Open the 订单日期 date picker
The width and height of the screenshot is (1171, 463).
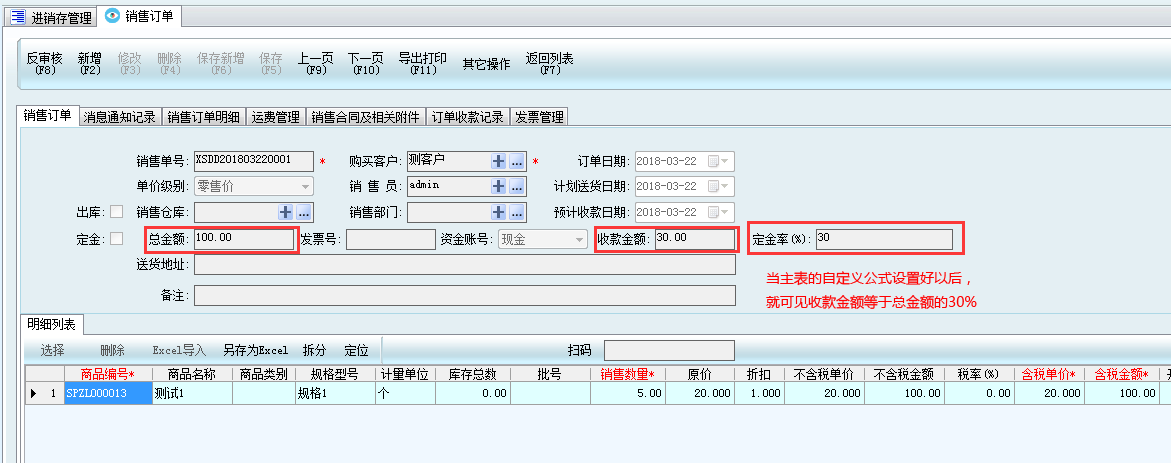tap(719, 161)
